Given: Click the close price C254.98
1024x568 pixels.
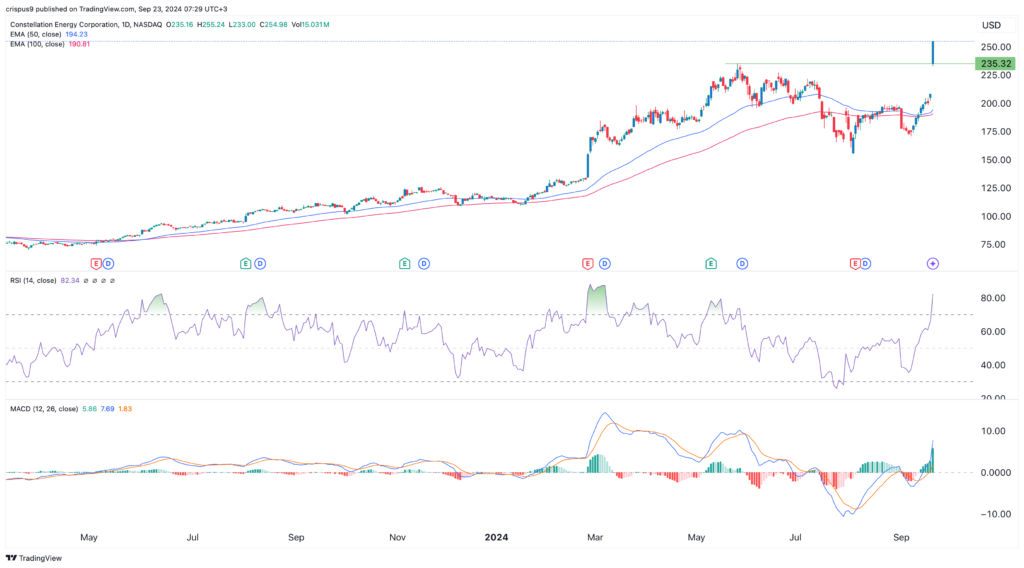Looking at the screenshot, I should pos(274,25).
